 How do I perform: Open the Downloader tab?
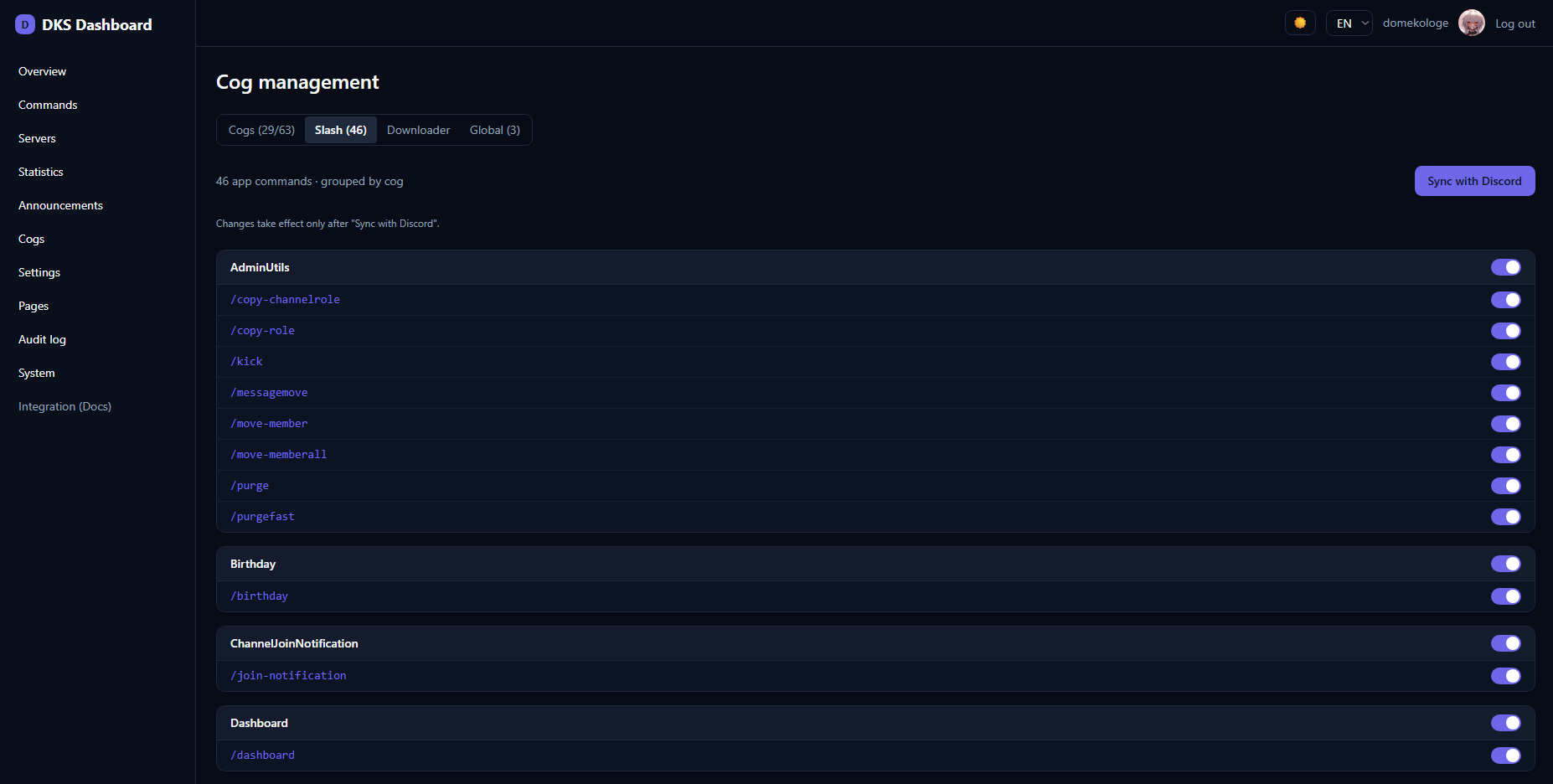[x=419, y=130]
